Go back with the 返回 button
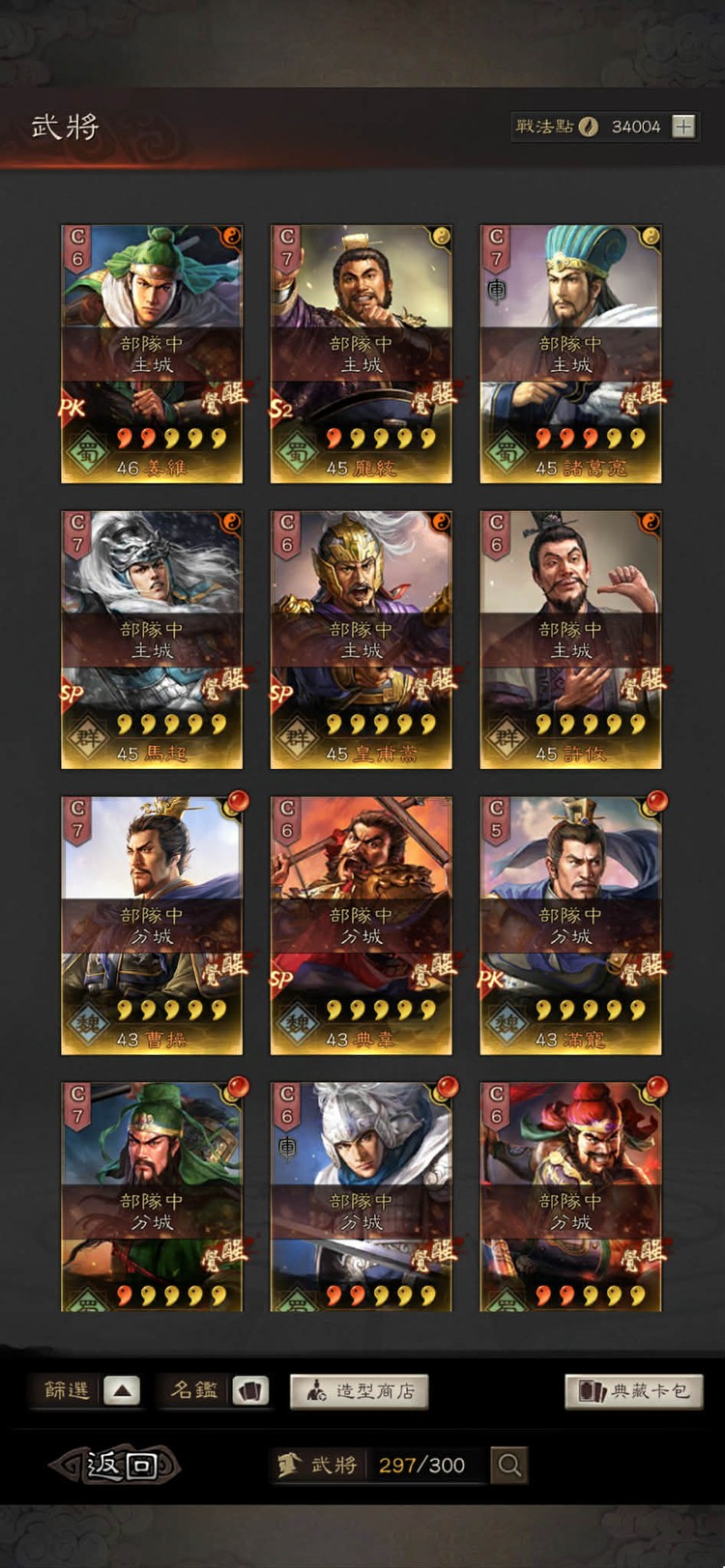This screenshot has width=725, height=1568. coord(116,1466)
